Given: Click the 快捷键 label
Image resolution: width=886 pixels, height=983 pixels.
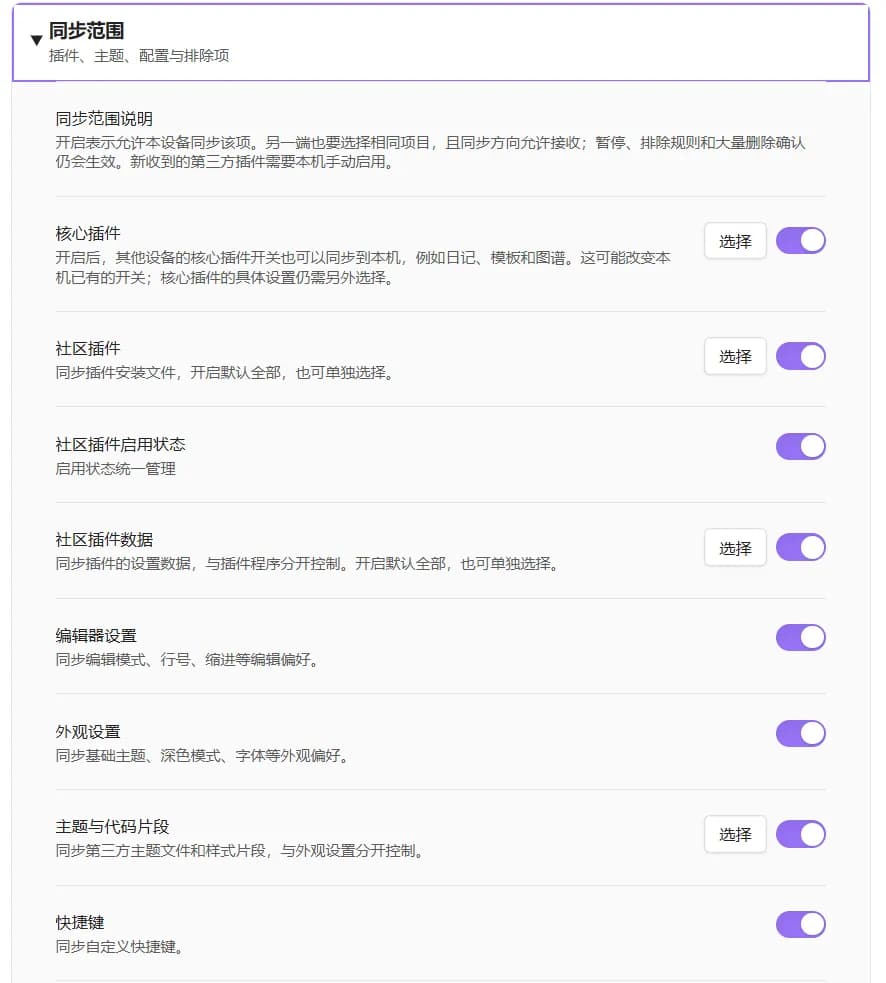Looking at the screenshot, I should (80, 922).
